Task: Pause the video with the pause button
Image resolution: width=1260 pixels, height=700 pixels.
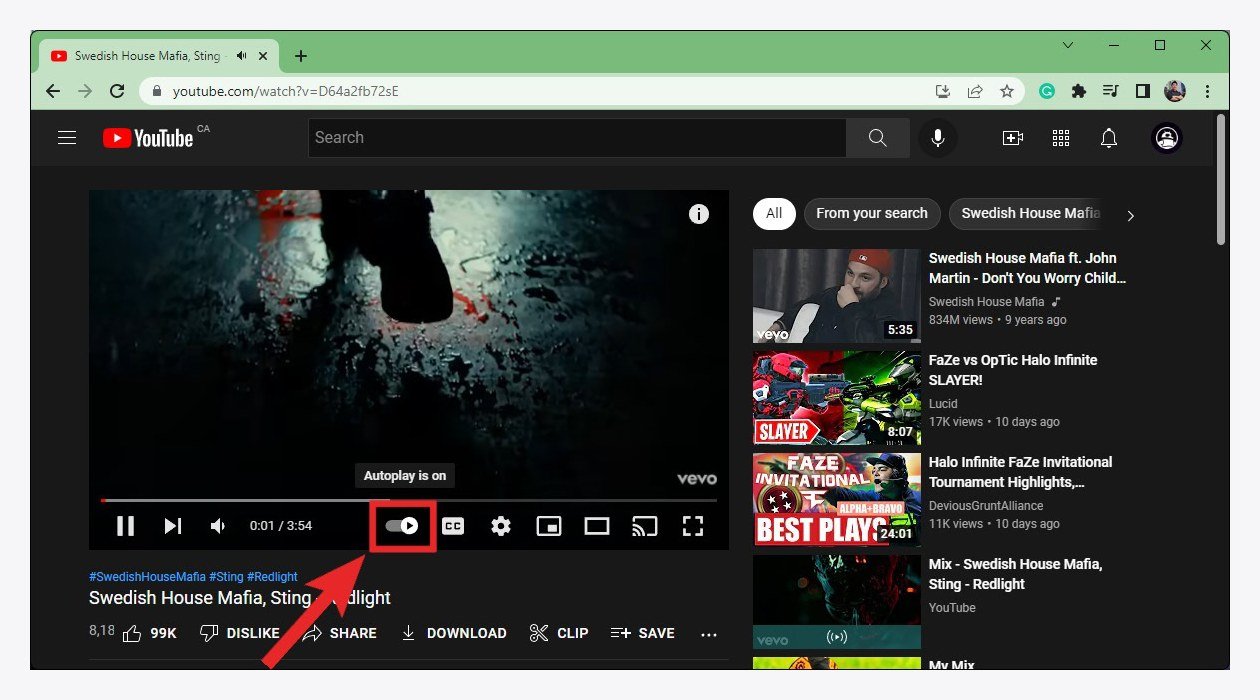Action: [125, 526]
